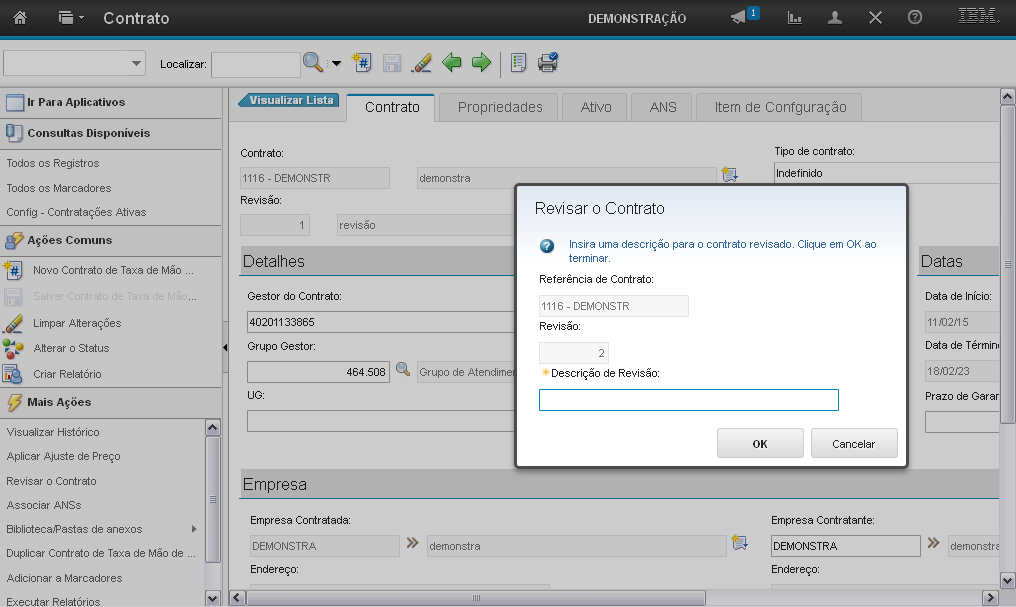Click Empresa Contratante detail chevron icon

pyautogui.click(x=934, y=543)
